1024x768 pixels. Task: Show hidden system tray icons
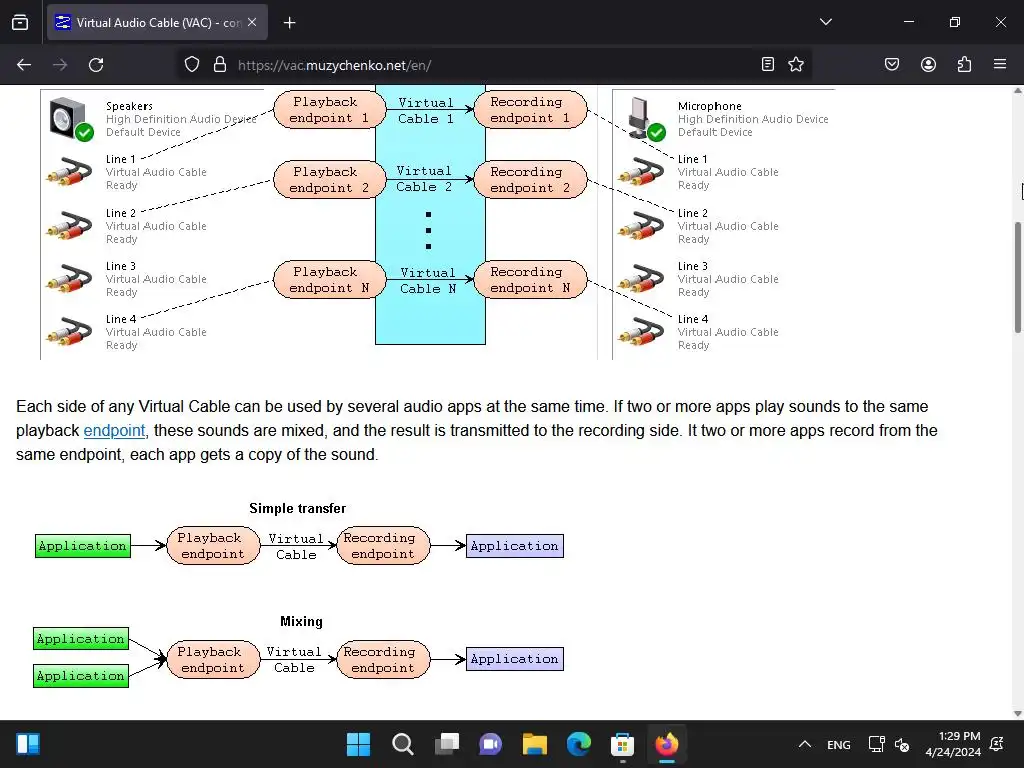[x=805, y=744]
